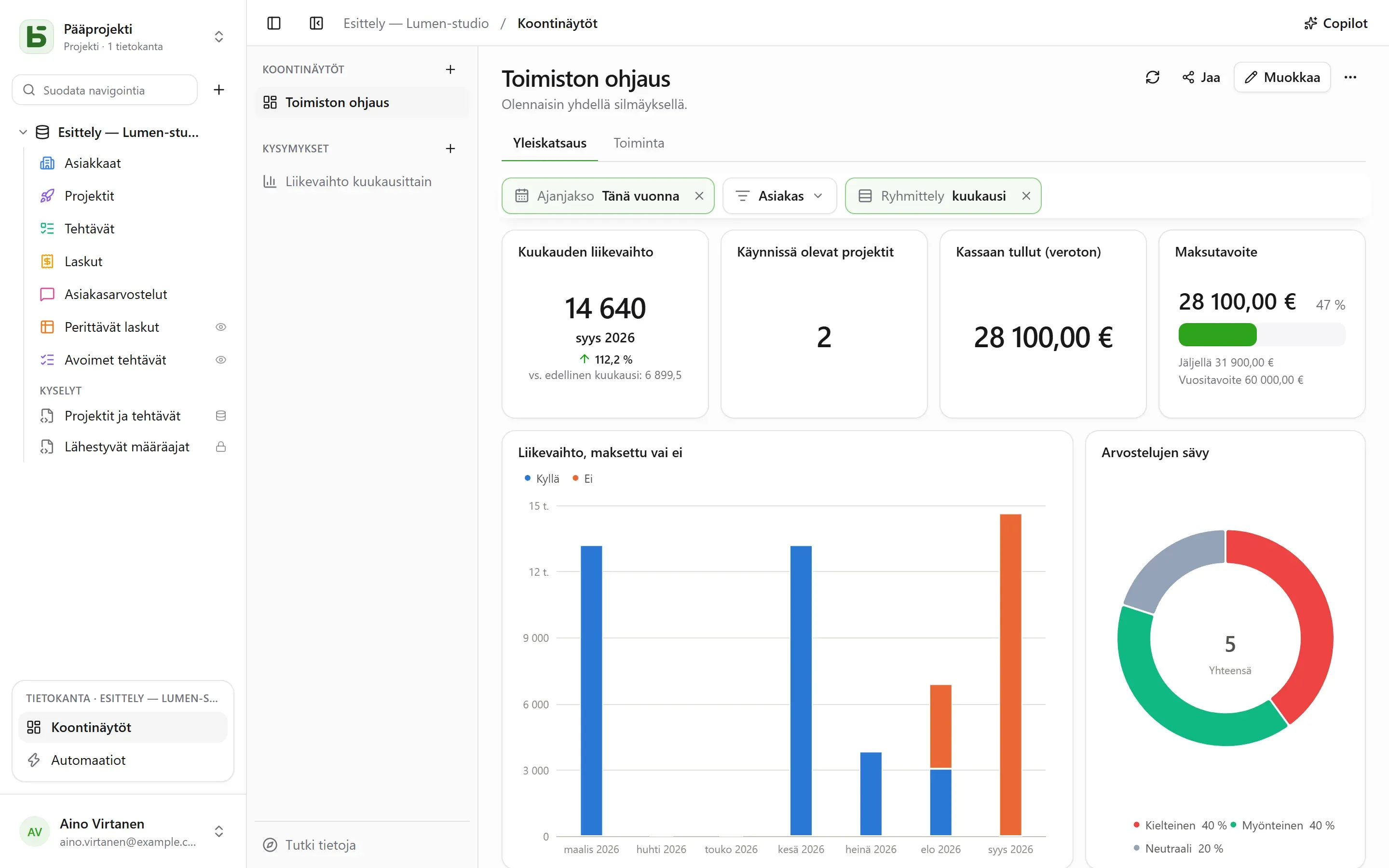1389x868 pixels.
Task: Collapse the secondary panel icon
Action: click(316, 24)
